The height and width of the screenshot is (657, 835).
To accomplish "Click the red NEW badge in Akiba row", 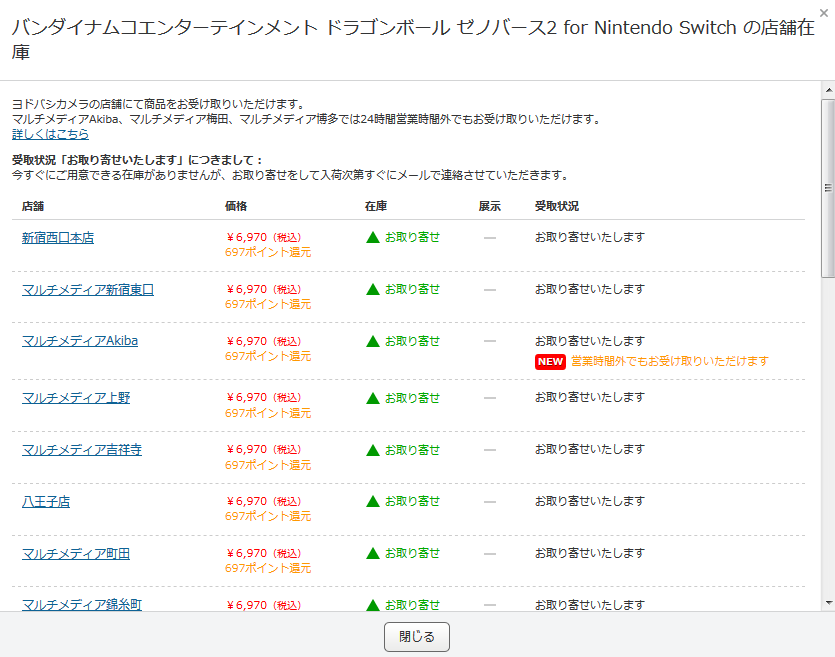I will [x=550, y=362].
